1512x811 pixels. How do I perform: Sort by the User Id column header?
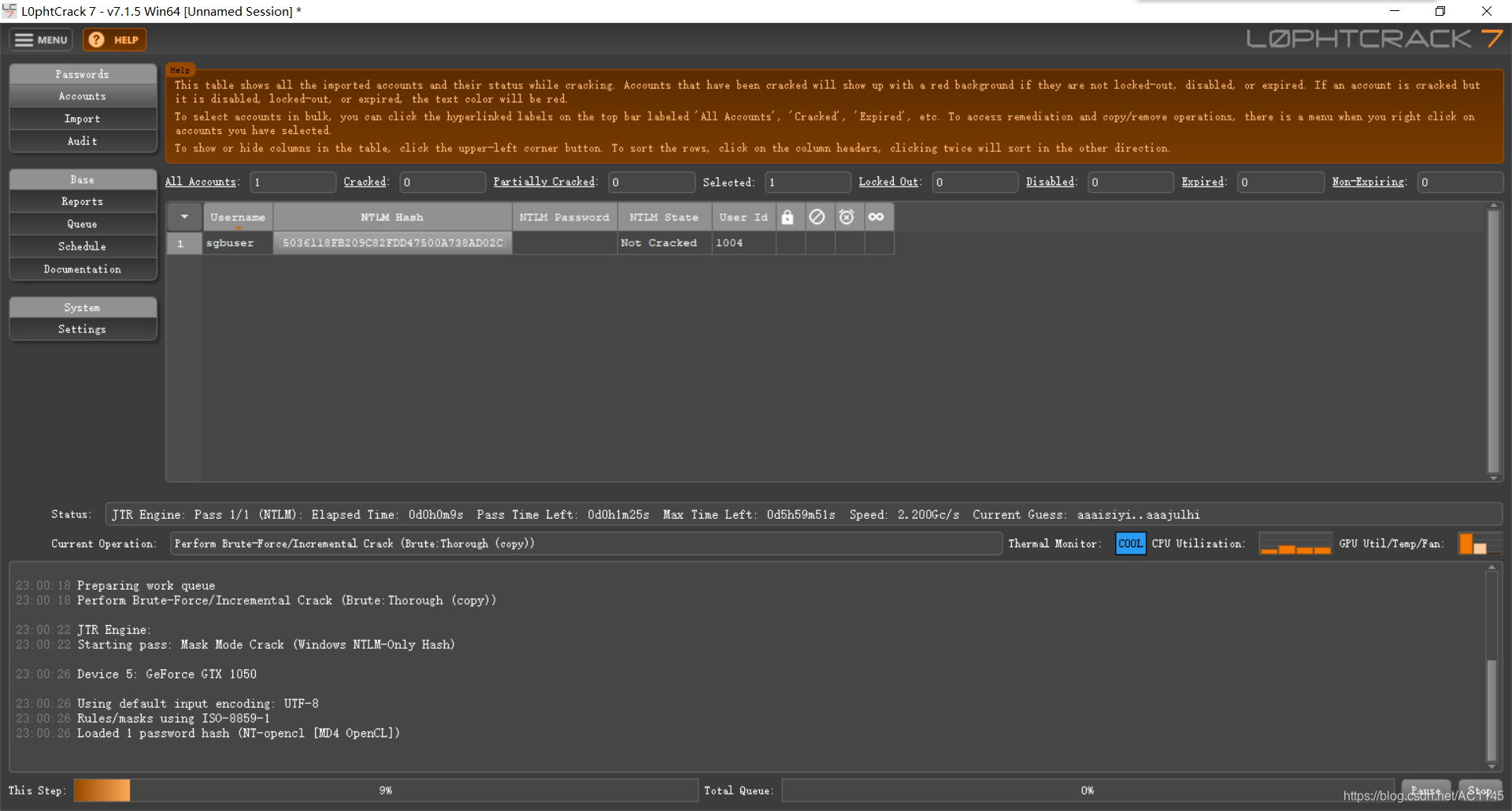(743, 217)
